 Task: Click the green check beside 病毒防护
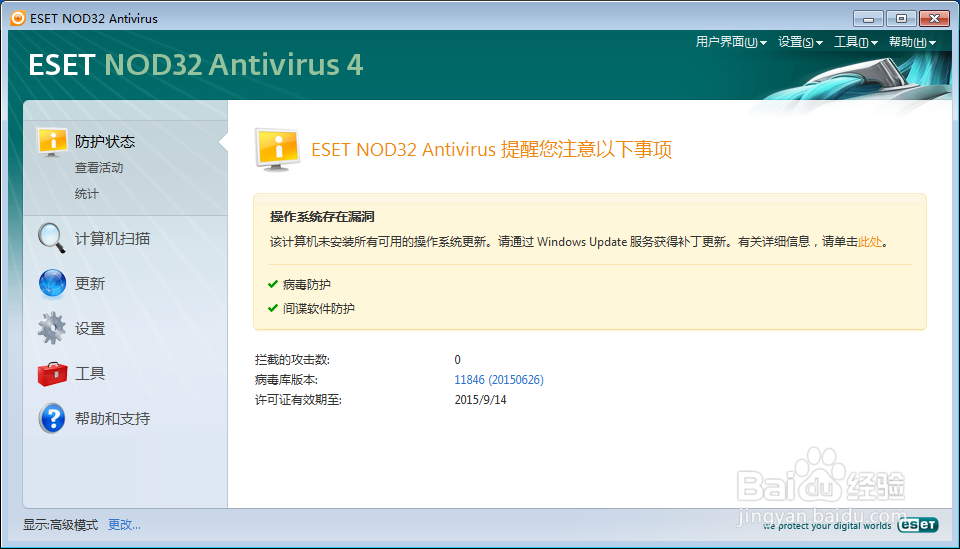pyautogui.click(x=273, y=284)
